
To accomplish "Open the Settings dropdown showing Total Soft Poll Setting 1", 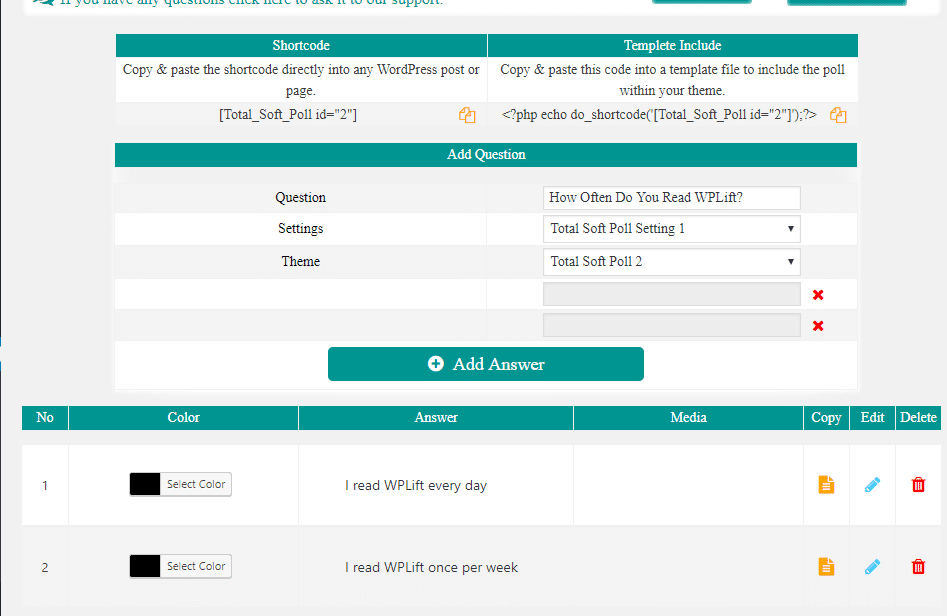I will [x=672, y=229].
